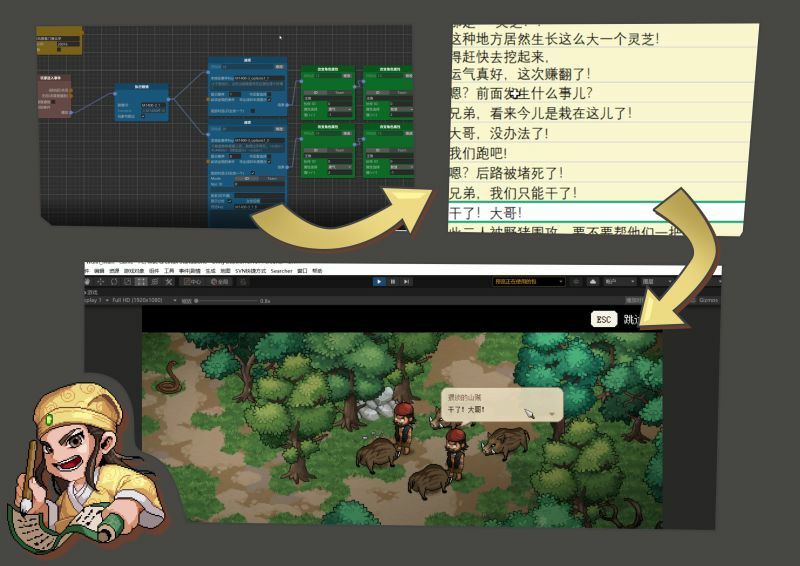This screenshot has width=800, height=566.
Task: Expand the orange package-in-use dropdown
Action: [x=529, y=282]
